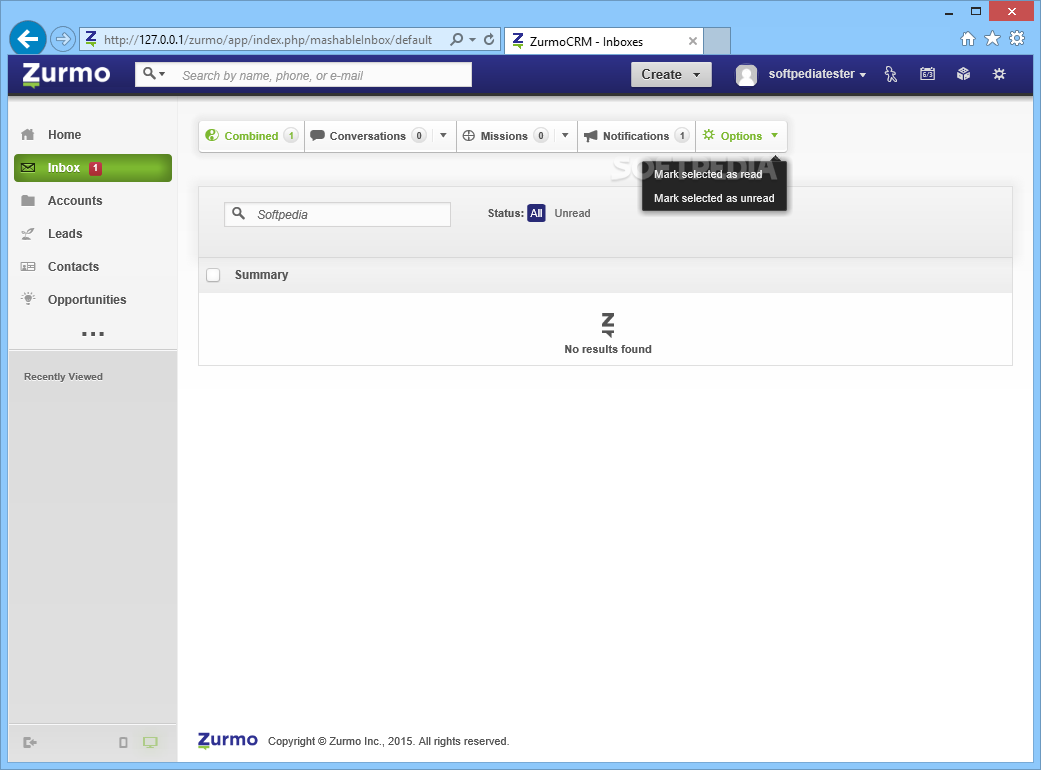
Task: Select the Conversations tab
Action: (x=368, y=136)
